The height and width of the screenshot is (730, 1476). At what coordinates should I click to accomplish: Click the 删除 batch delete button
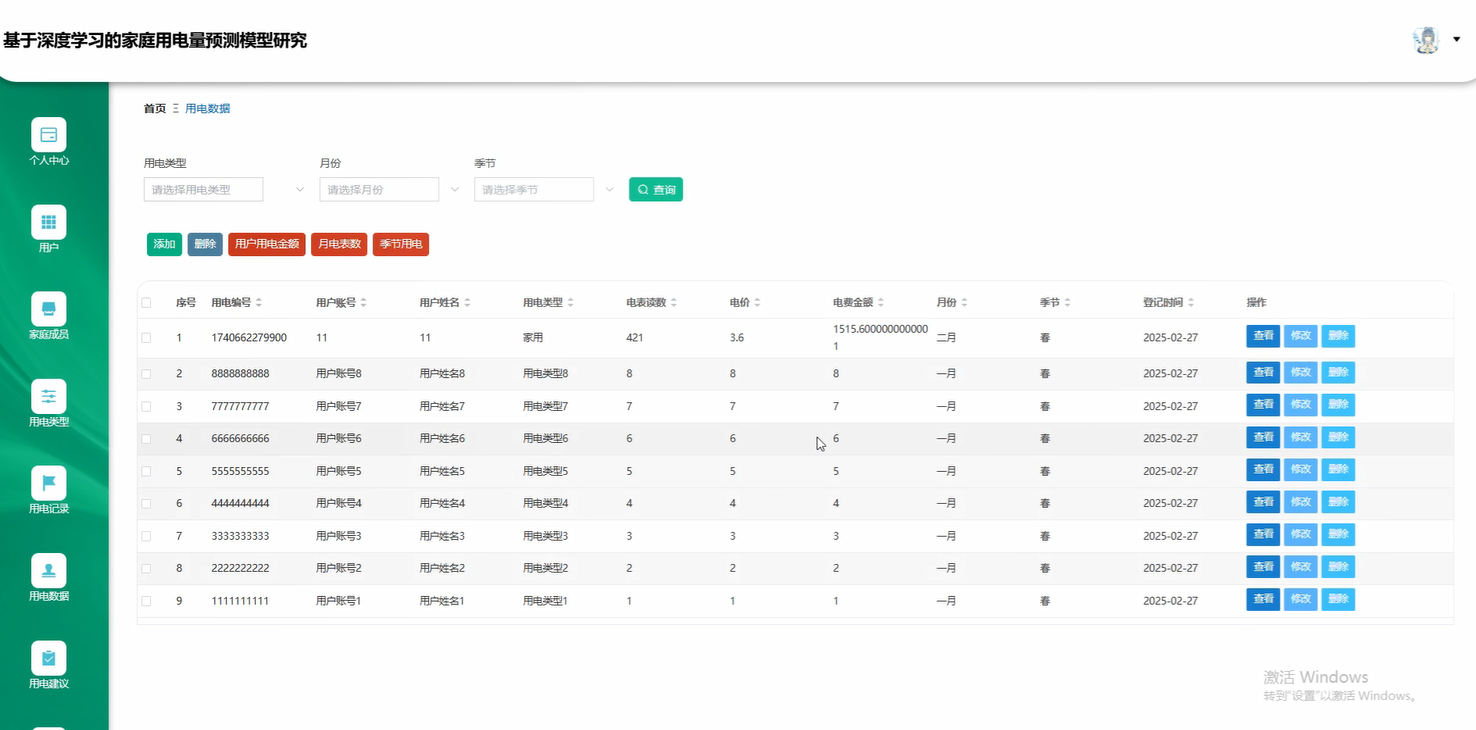205,244
